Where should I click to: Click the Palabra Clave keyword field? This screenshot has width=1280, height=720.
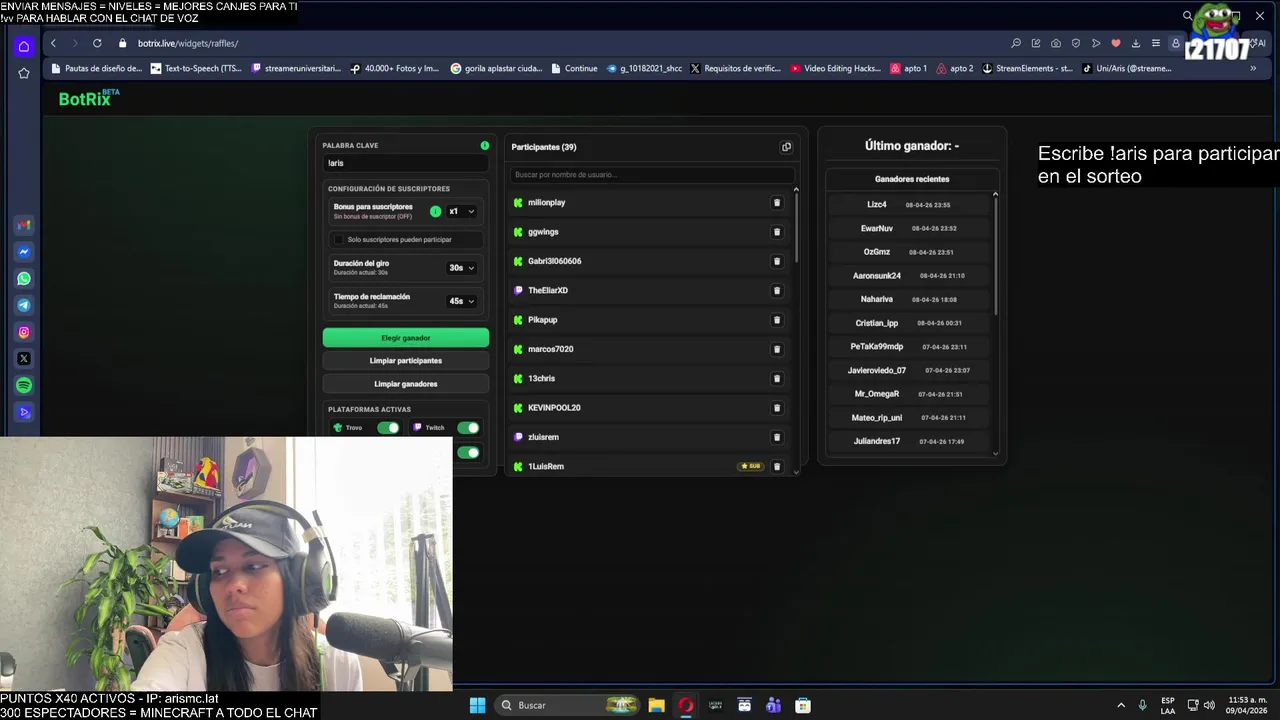pos(406,163)
